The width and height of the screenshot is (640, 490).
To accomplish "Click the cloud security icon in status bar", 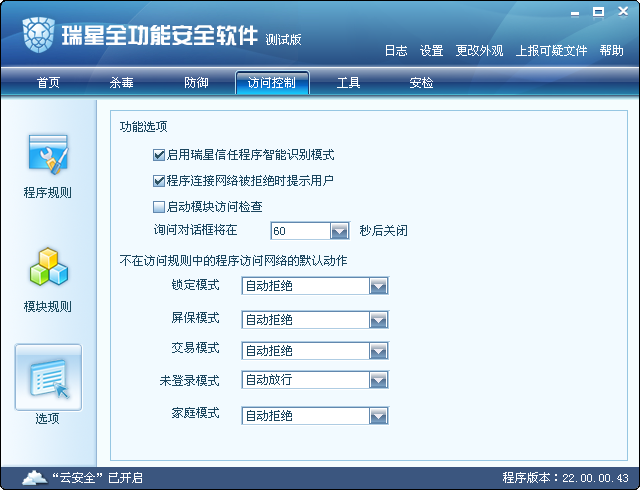I will pyautogui.click(x=35, y=477).
